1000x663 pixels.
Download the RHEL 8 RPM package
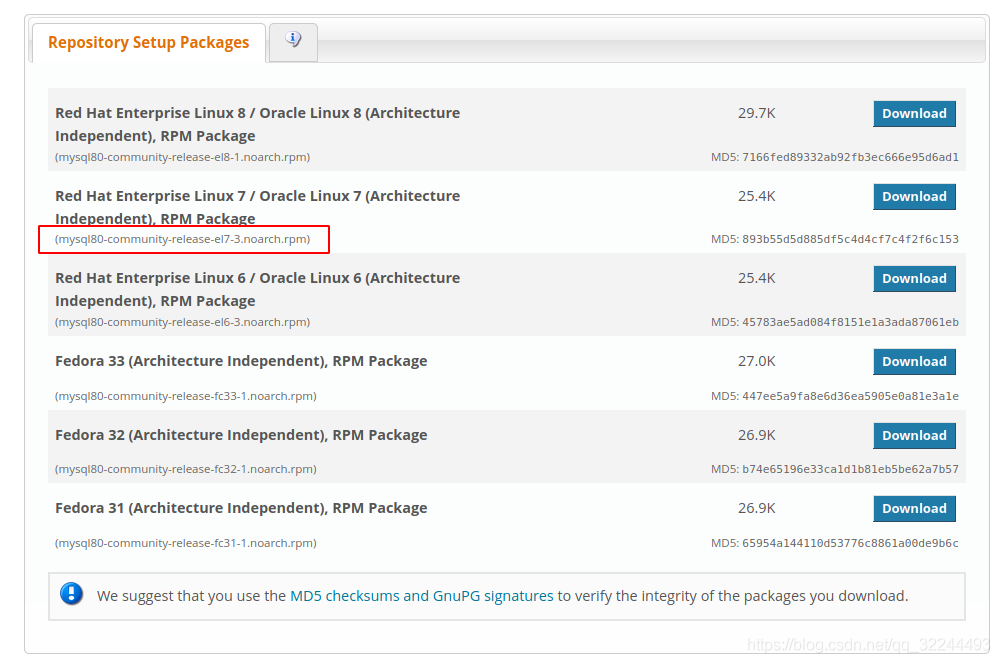(x=914, y=113)
